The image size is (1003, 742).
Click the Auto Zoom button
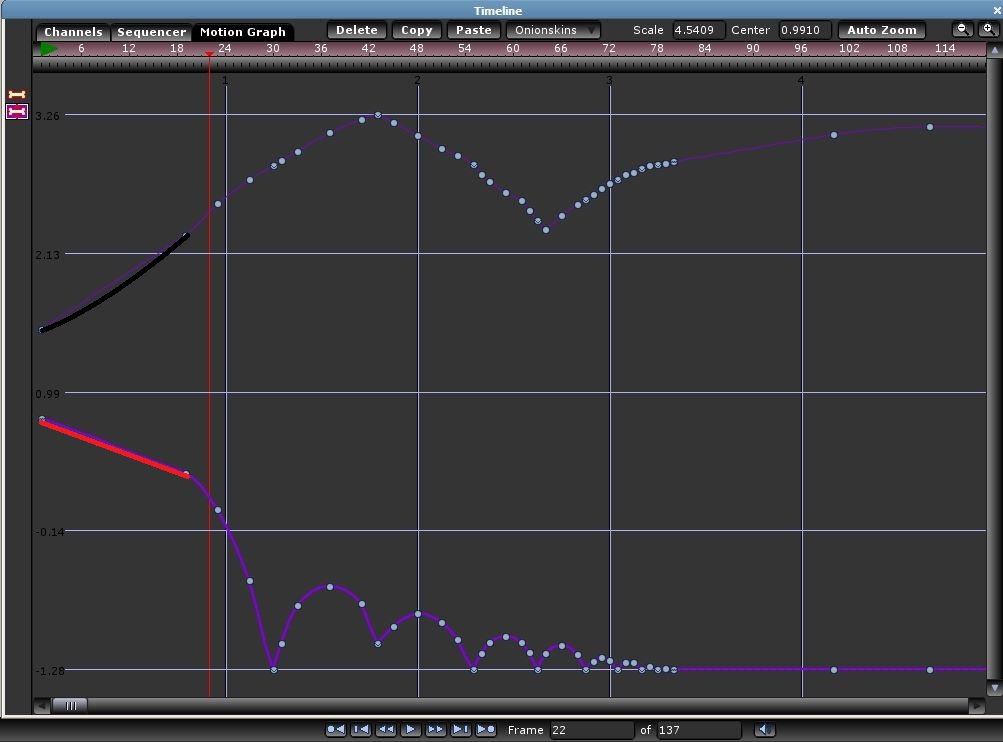coord(882,30)
